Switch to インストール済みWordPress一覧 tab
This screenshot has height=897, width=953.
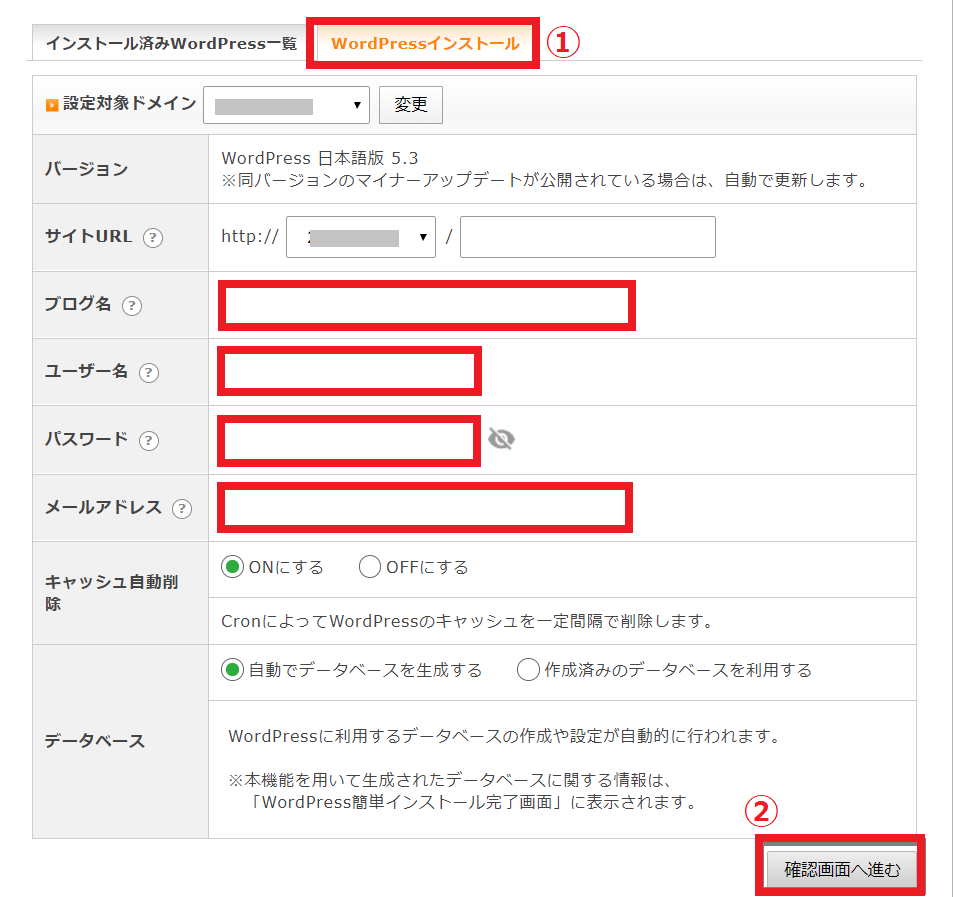(x=171, y=43)
